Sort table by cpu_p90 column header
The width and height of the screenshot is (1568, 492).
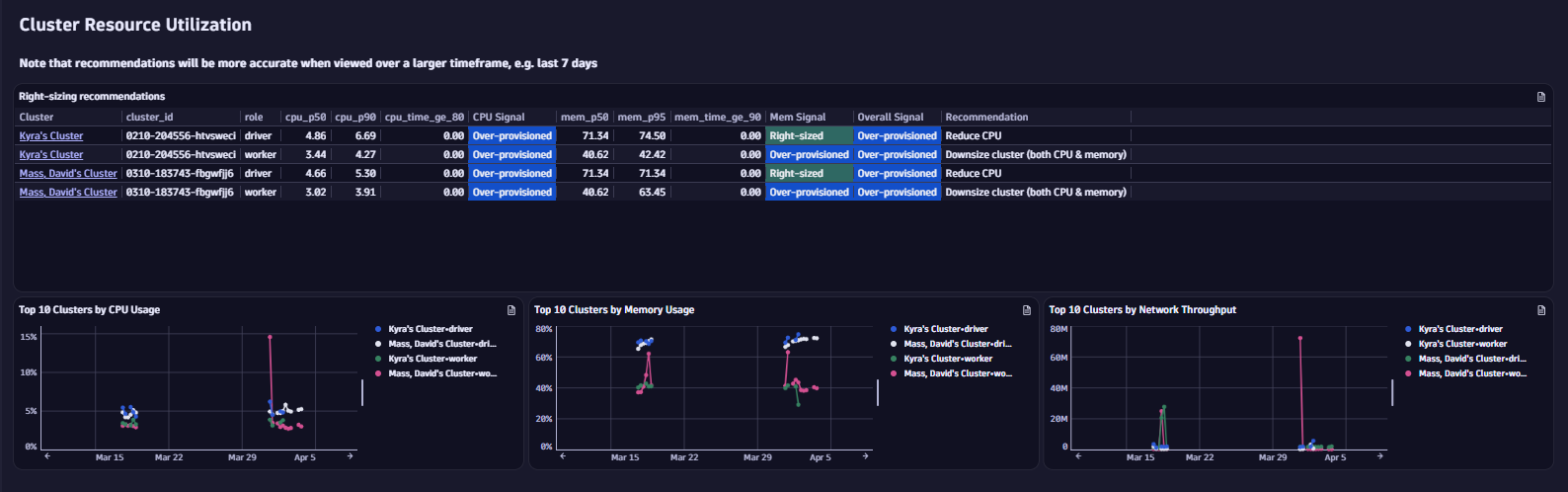(355, 117)
